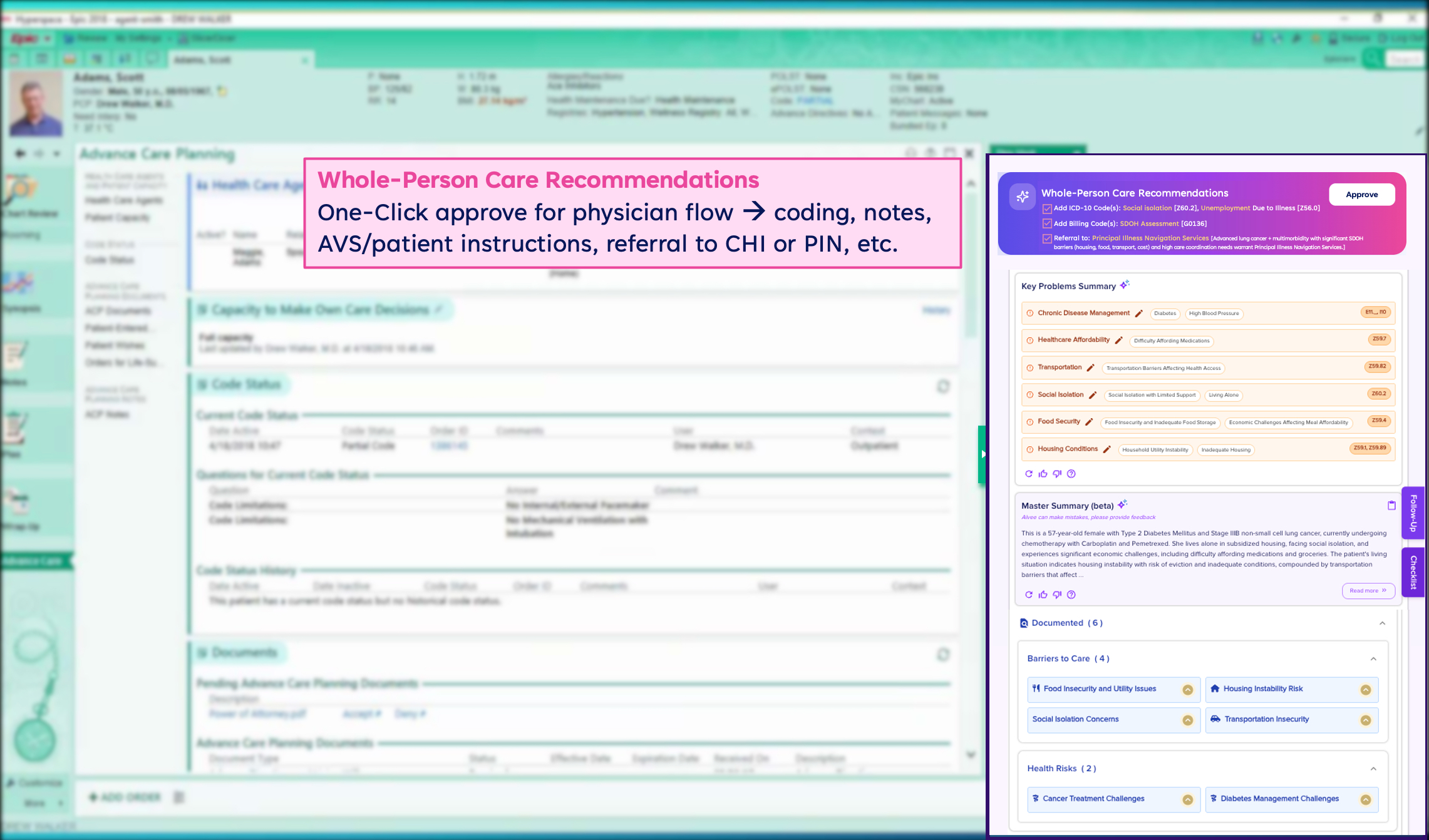The height and width of the screenshot is (840, 1429).
Task: Collapse the Health Risks group
Action: pos(1373,769)
